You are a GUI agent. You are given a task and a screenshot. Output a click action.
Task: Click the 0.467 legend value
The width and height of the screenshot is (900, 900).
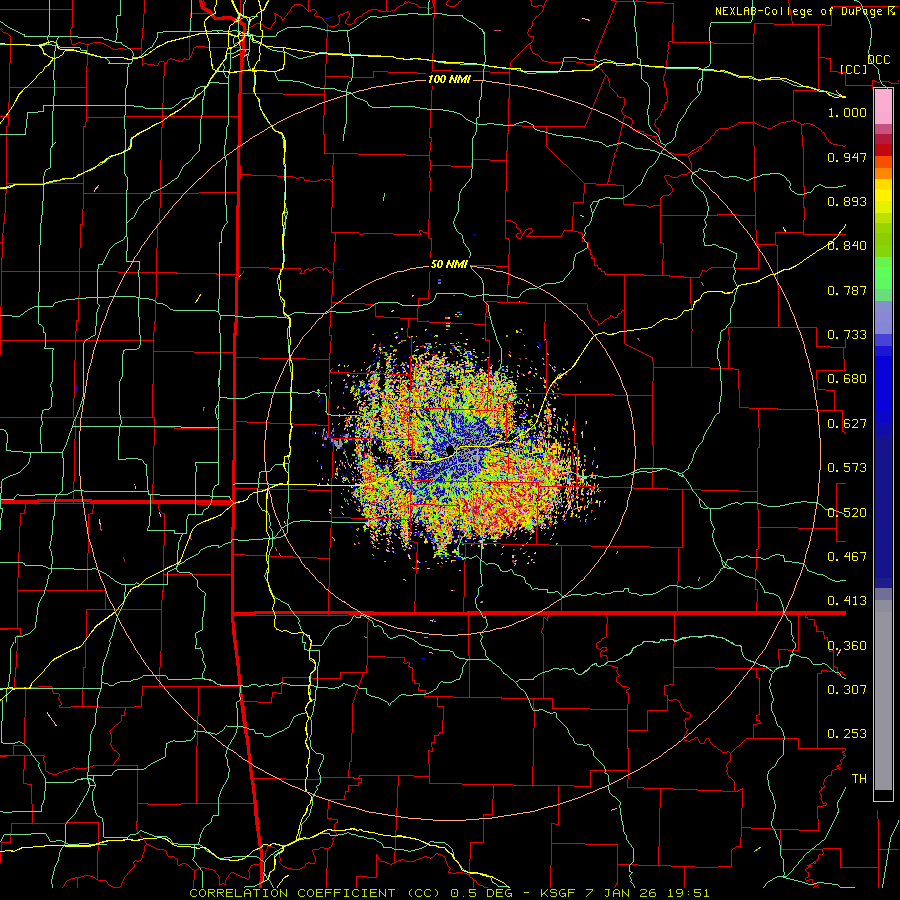click(x=847, y=557)
